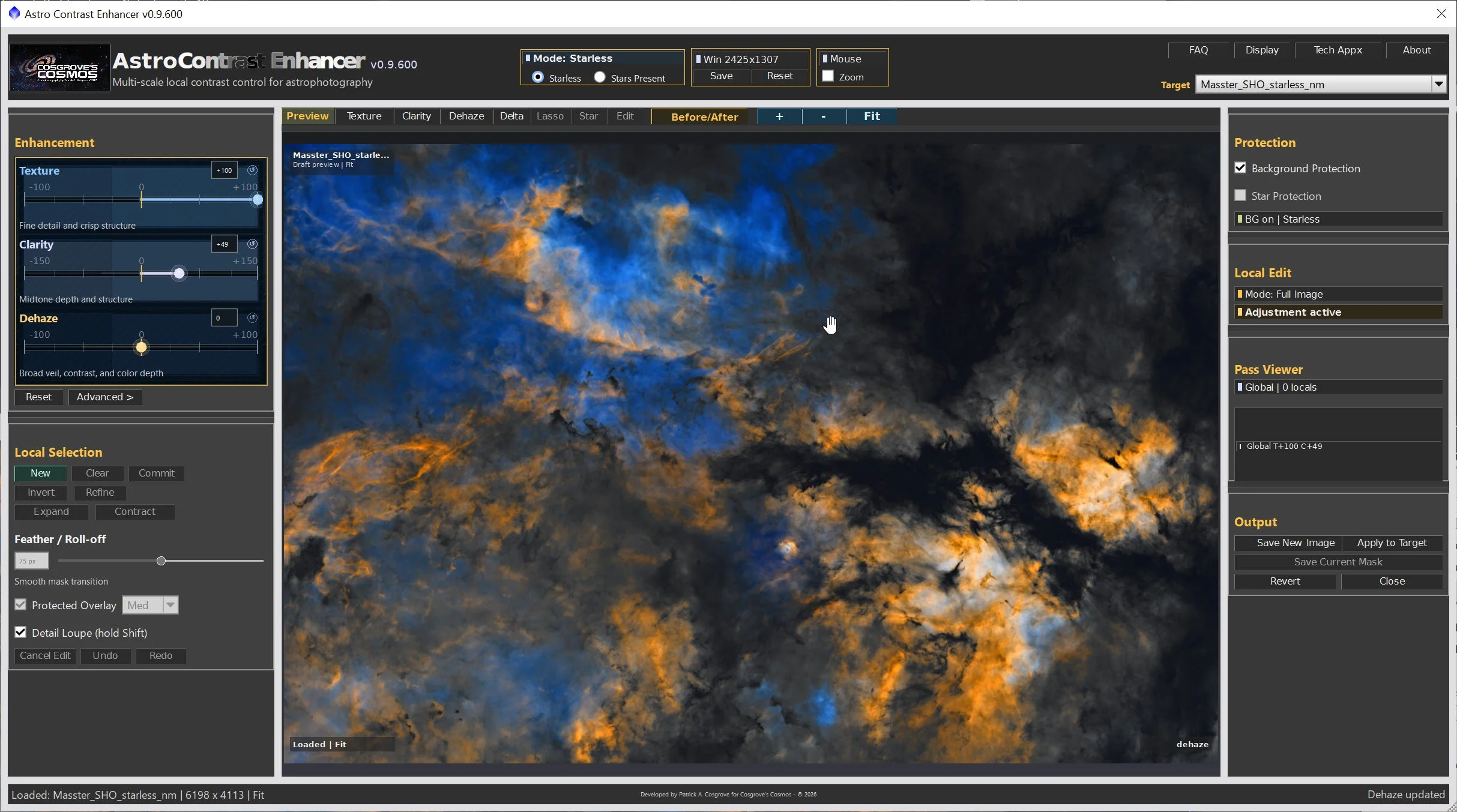
Task: Click the app icon in the title bar
Action: click(x=14, y=13)
